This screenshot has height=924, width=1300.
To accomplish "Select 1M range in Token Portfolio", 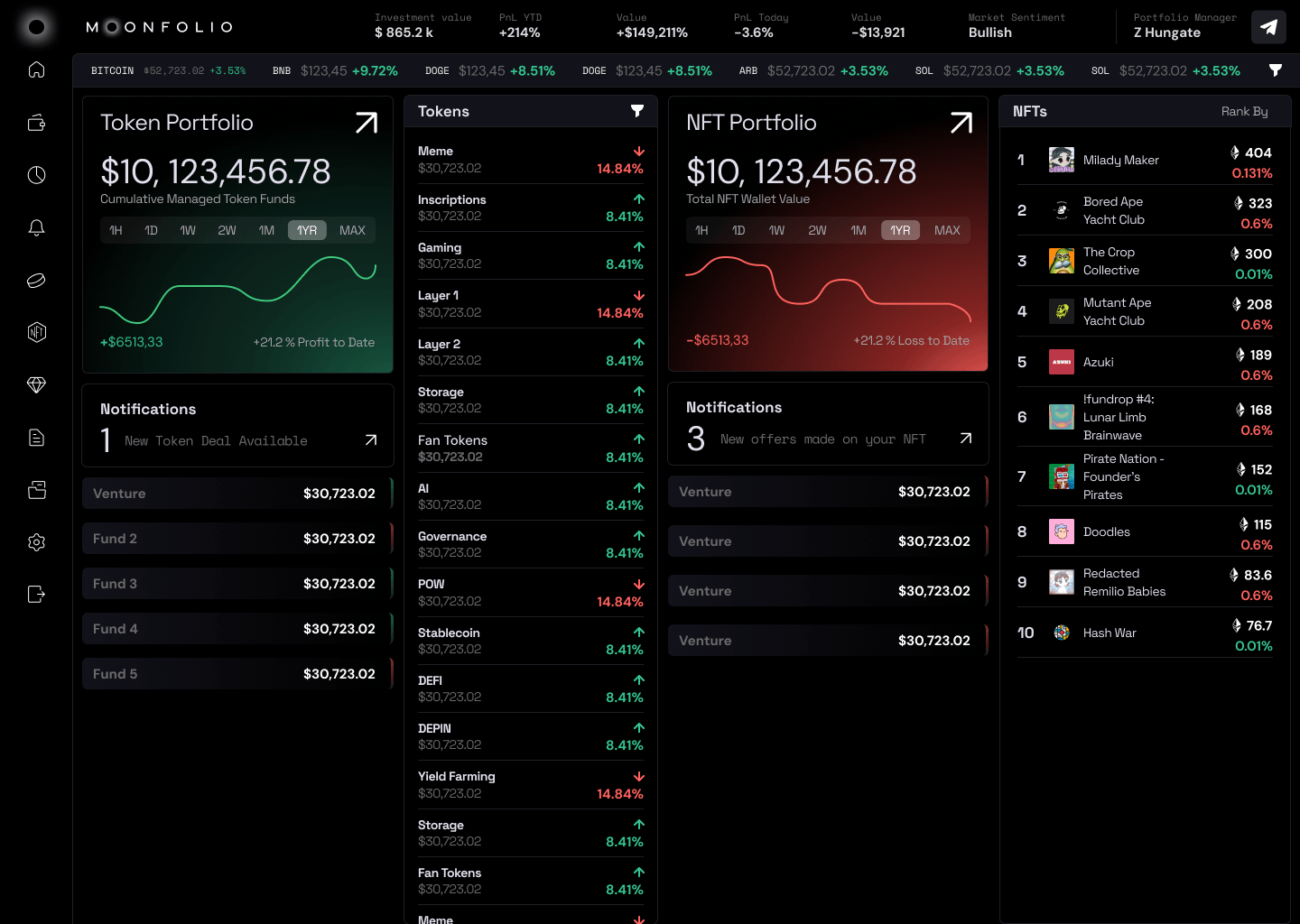I will pos(266,230).
